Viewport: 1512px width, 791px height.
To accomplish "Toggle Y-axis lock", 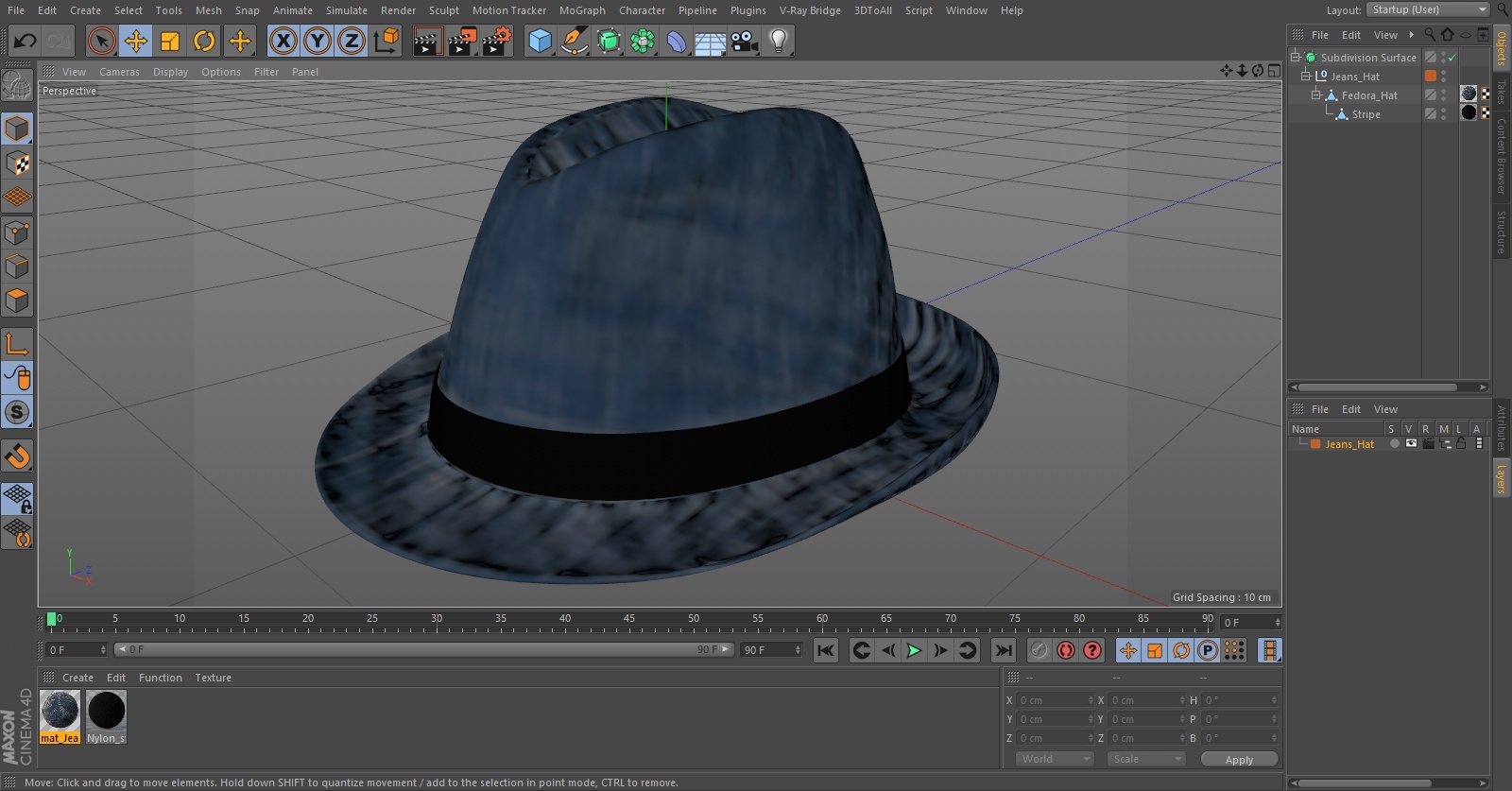I will (318, 41).
